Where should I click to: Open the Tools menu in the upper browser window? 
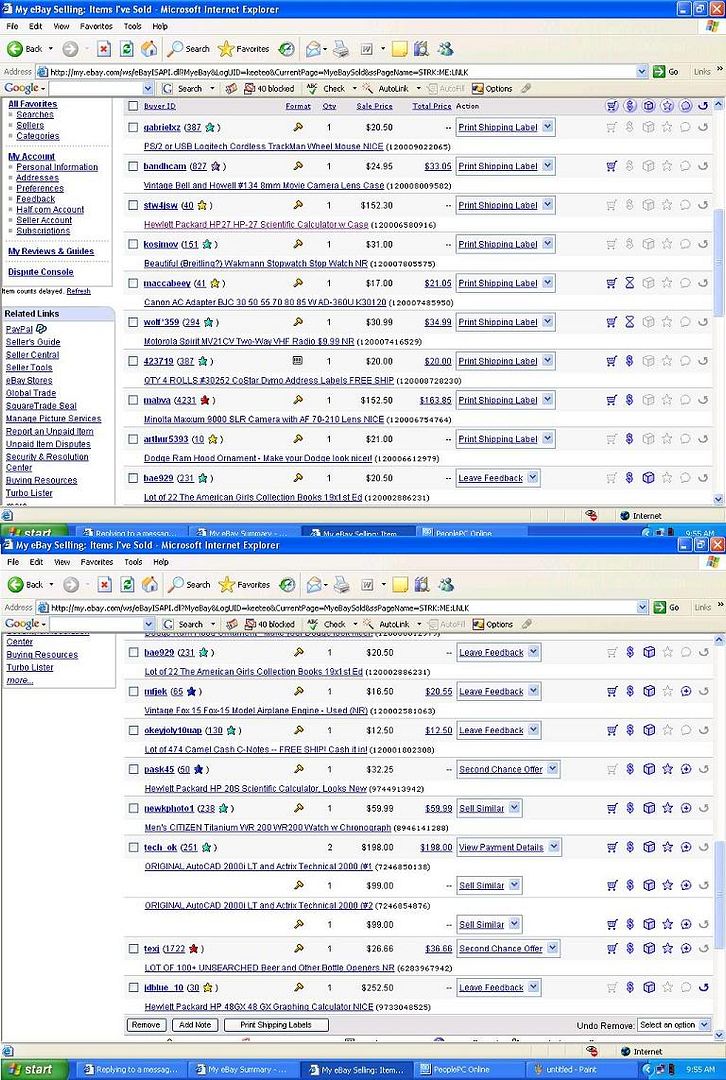click(132, 26)
